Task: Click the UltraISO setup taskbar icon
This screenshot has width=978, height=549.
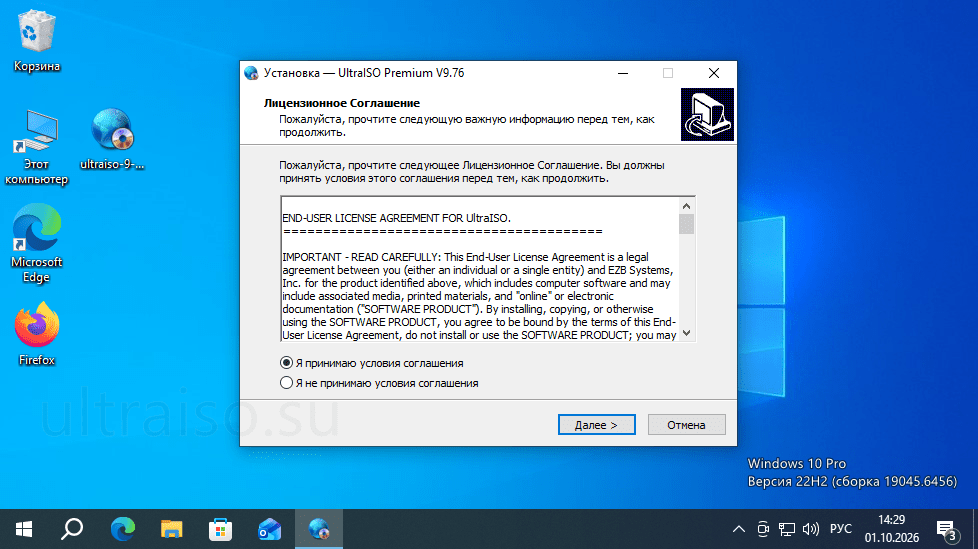Action: click(319, 529)
